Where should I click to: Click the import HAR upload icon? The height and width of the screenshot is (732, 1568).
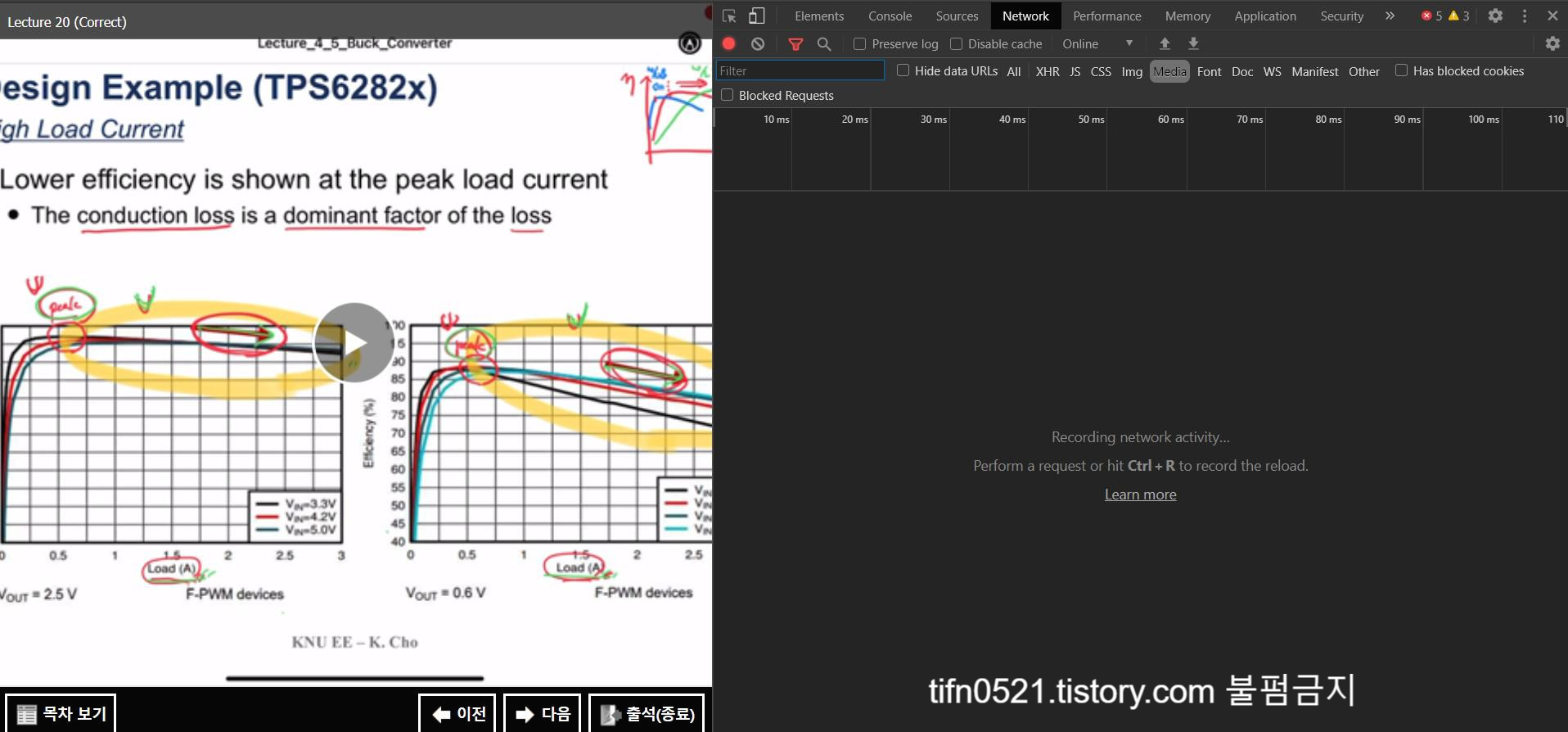coord(1165,43)
